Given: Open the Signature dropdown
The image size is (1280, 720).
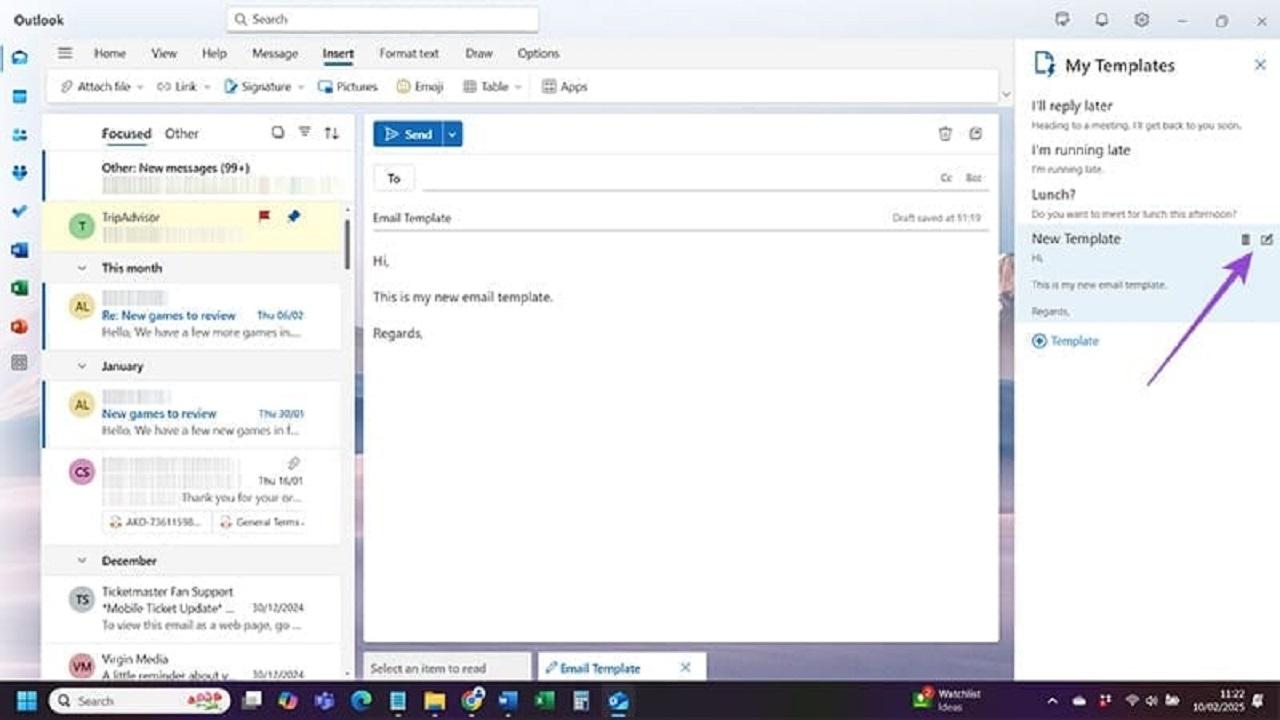Looking at the screenshot, I should [x=264, y=87].
